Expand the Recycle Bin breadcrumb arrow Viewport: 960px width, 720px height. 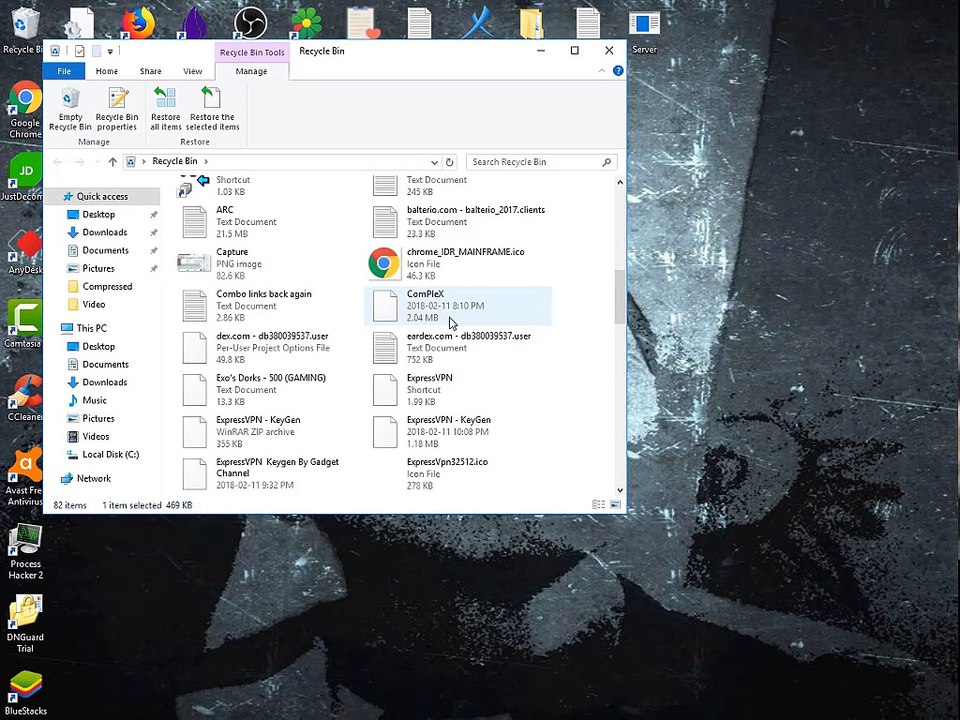[206, 162]
